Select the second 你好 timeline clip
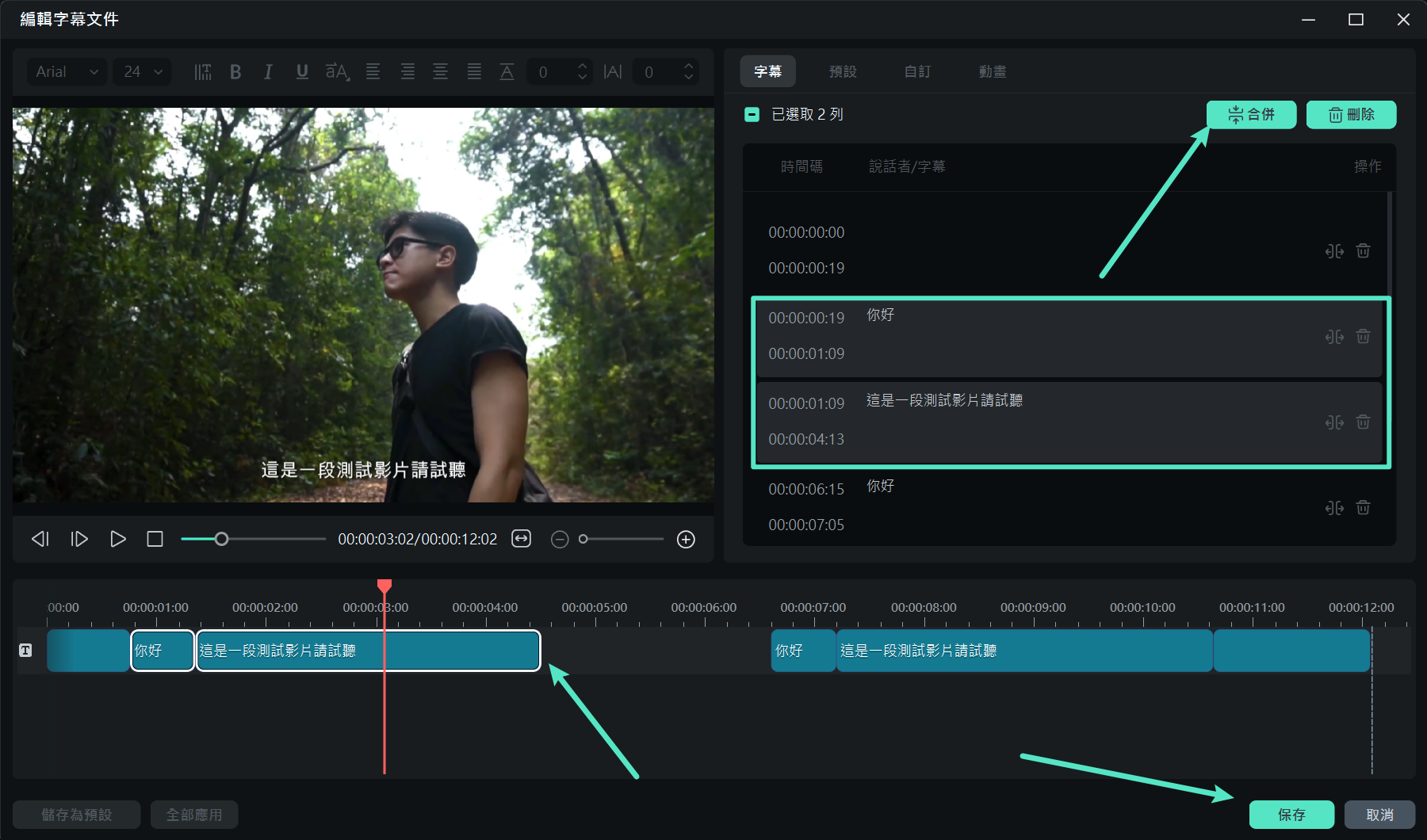Image resolution: width=1427 pixels, height=840 pixels. tap(802, 651)
